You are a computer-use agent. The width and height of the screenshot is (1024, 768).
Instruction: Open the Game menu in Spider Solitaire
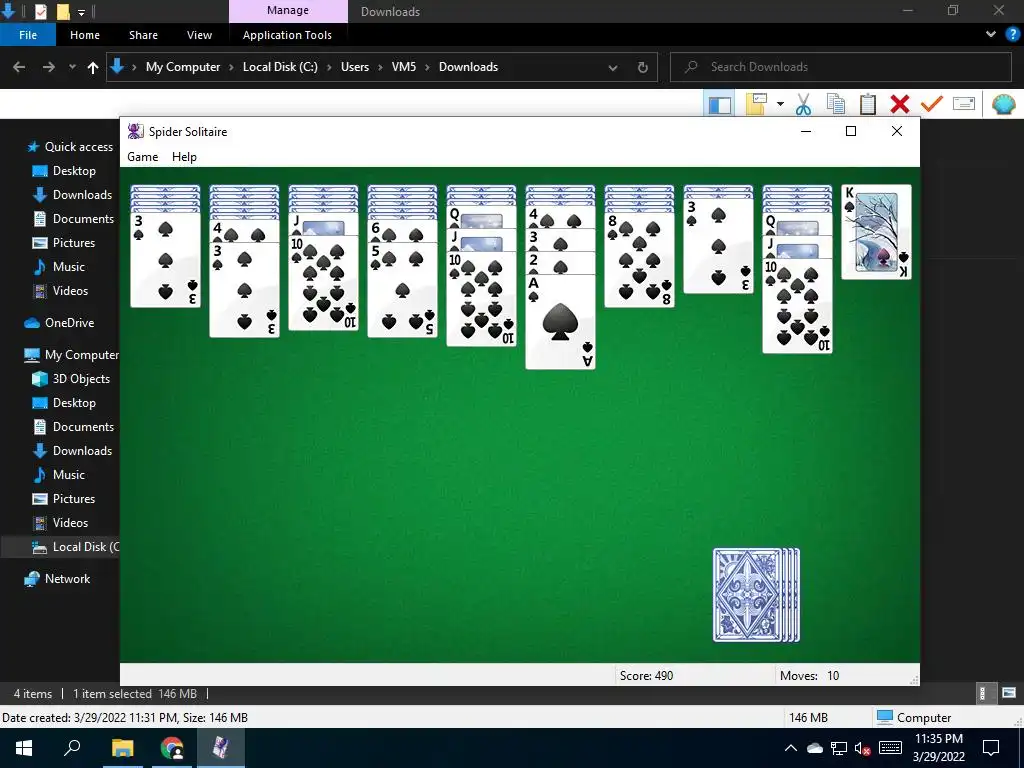point(142,157)
